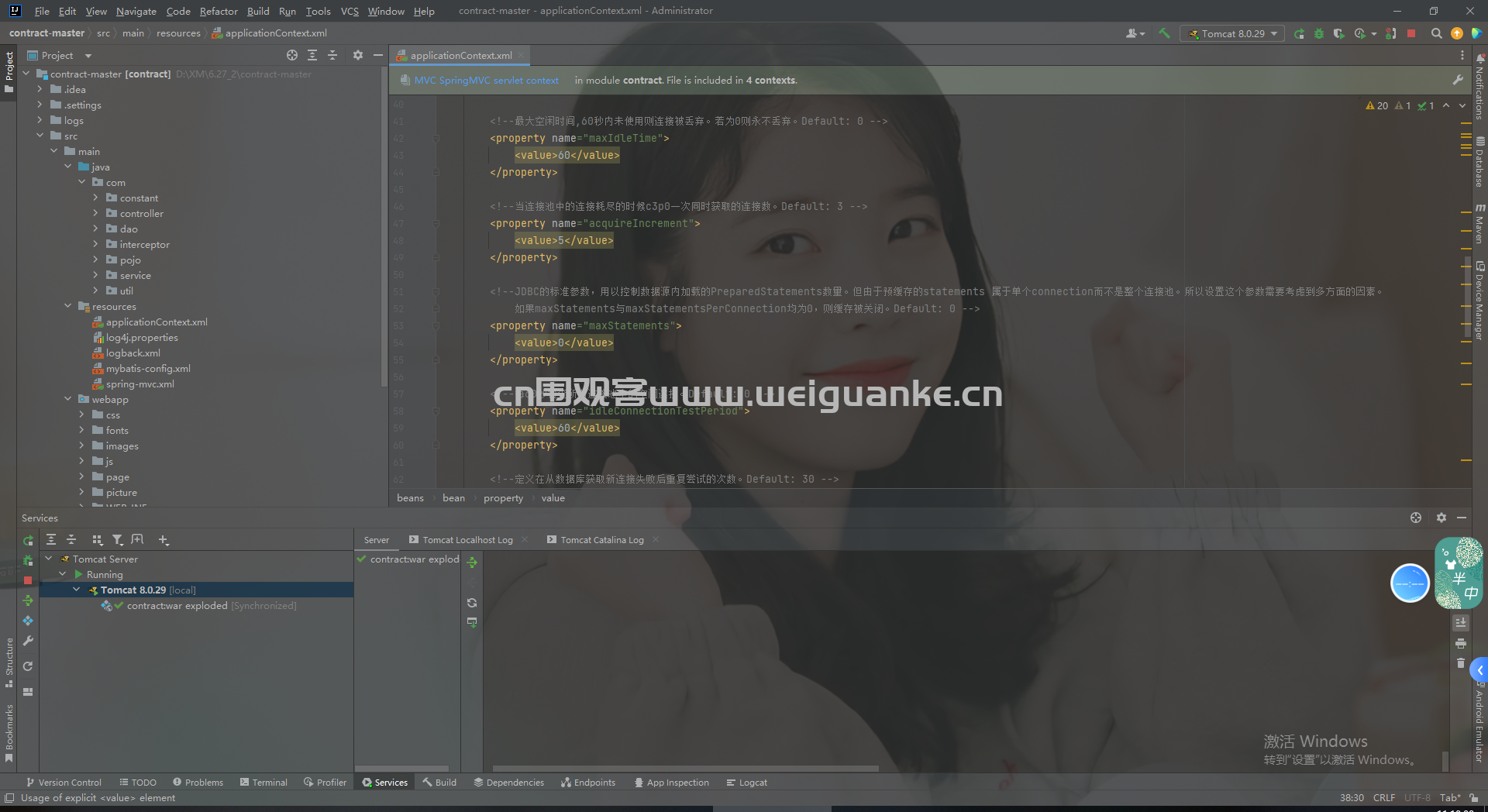Image resolution: width=1488 pixels, height=812 pixels.
Task: Open Search Everywhere magnifier icon
Action: coord(1436,33)
